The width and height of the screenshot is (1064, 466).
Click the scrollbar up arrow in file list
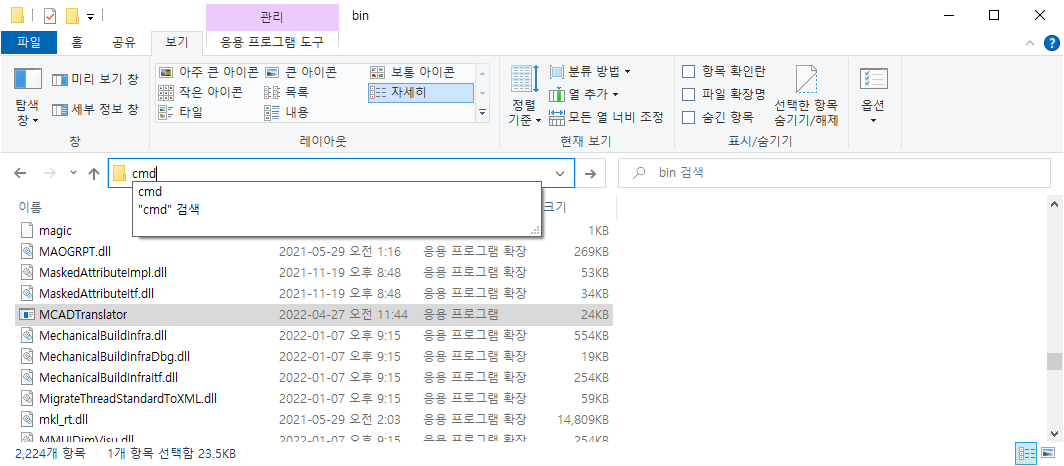tap(1053, 202)
